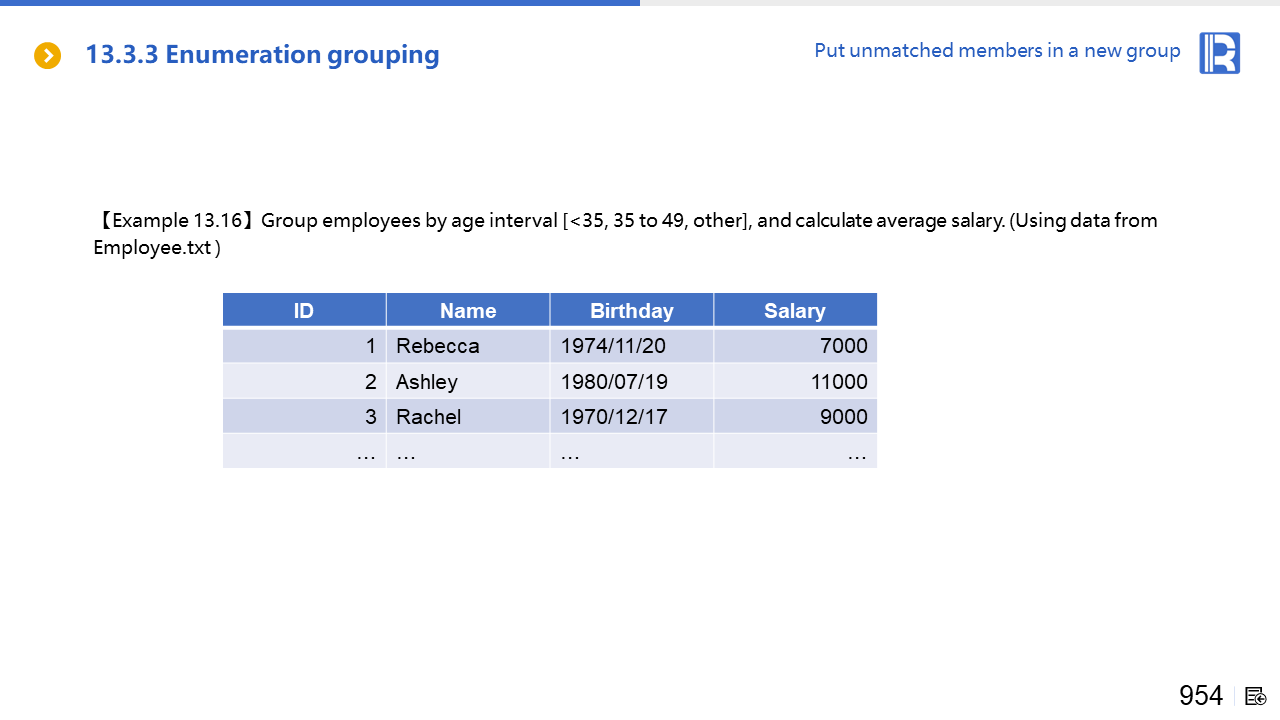Click the orange chevron icon beside the title
The width and height of the screenshot is (1280, 720).
pyautogui.click(x=47, y=56)
